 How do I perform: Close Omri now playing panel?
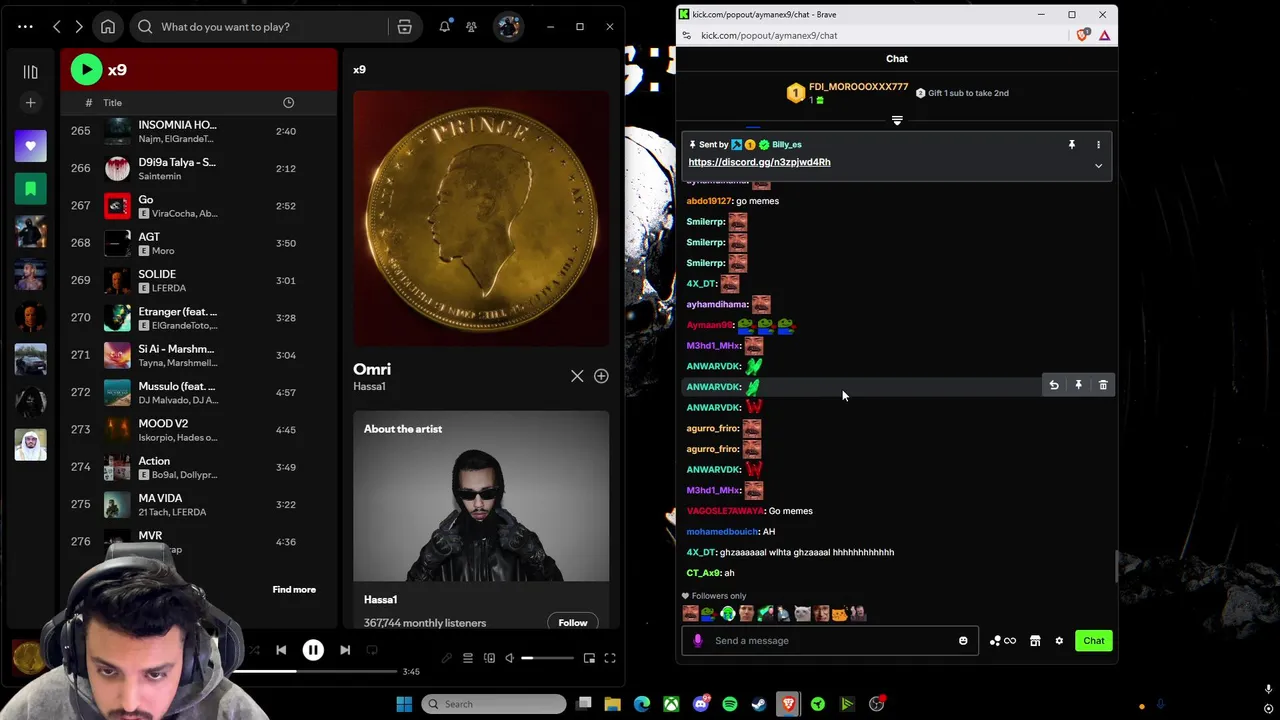(577, 376)
